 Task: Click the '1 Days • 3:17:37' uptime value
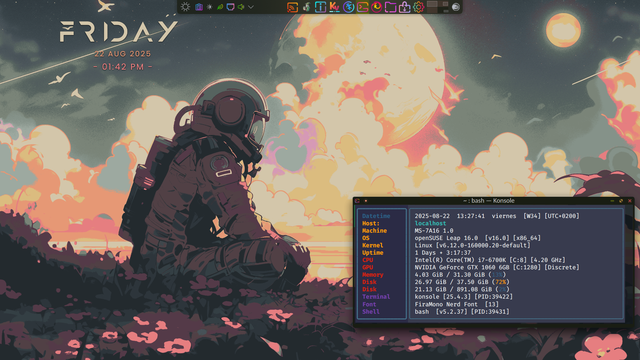click(x=442, y=253)
